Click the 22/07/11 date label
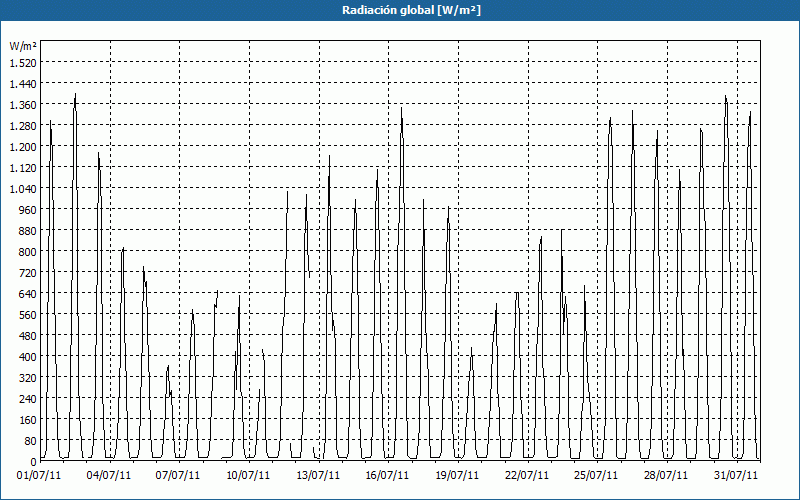Screen dimensions: 800x500 pyautogui.click(x=527, y=476)
